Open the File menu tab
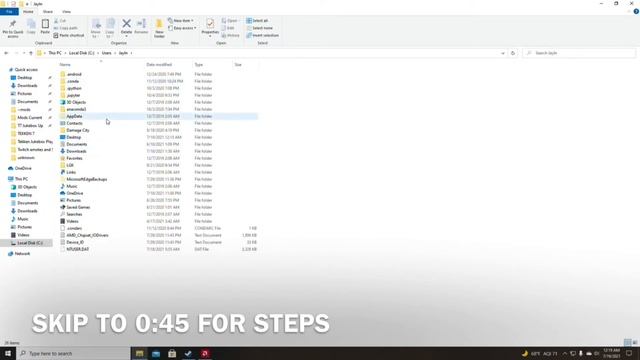The image size is (640, 360). (9, 12)
